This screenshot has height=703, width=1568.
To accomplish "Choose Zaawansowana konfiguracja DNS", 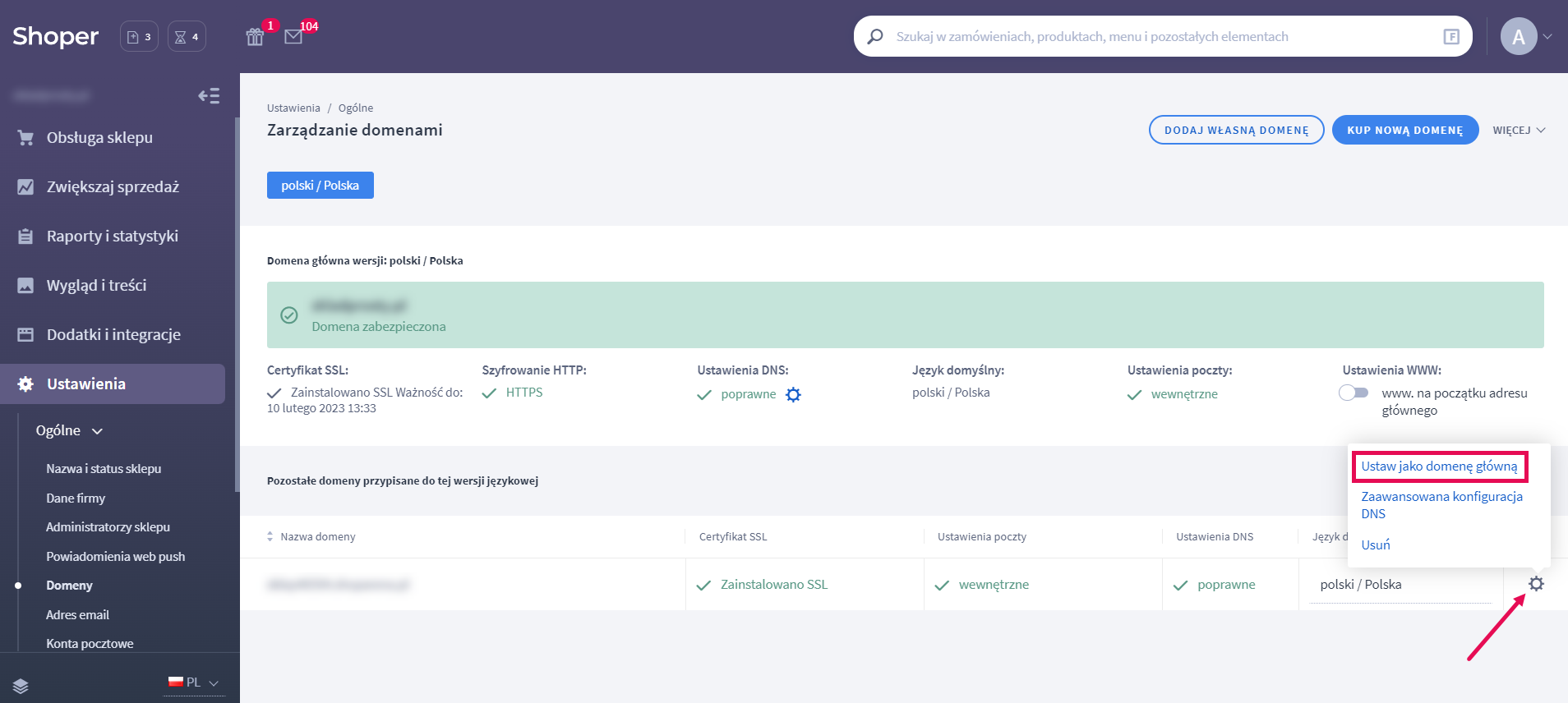I will pos(1442,505).
